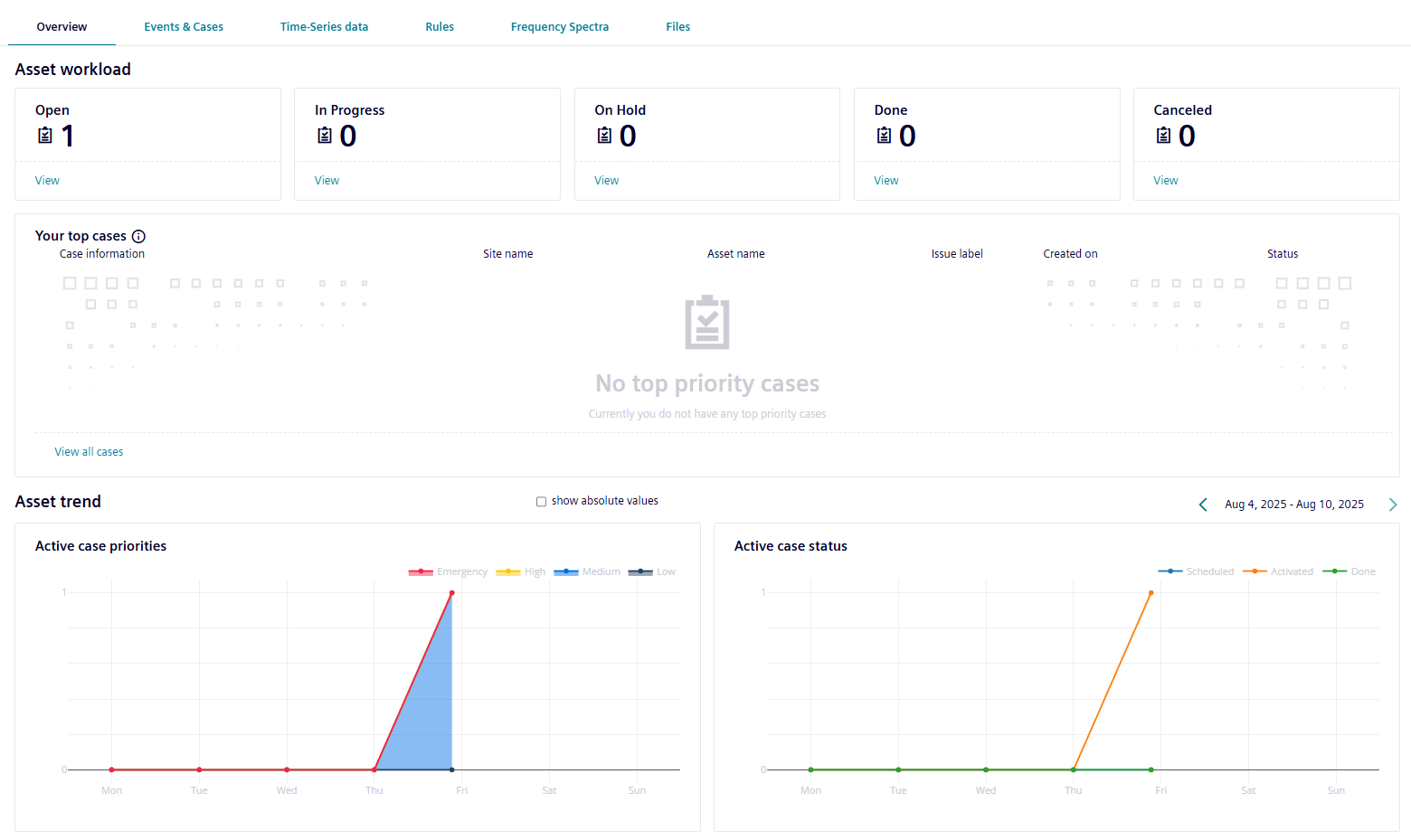This screenshot has width=1411, height=840.
Task: Click the info icon beside Your top cases
Action: click(x=138, y=237)
